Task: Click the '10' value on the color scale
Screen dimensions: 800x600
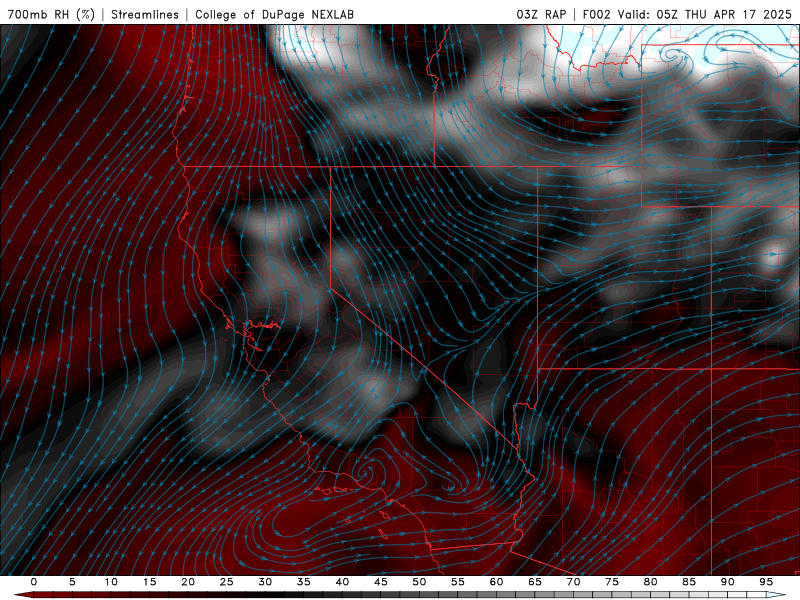Action: pyautogui.click(x=111, y=582)
